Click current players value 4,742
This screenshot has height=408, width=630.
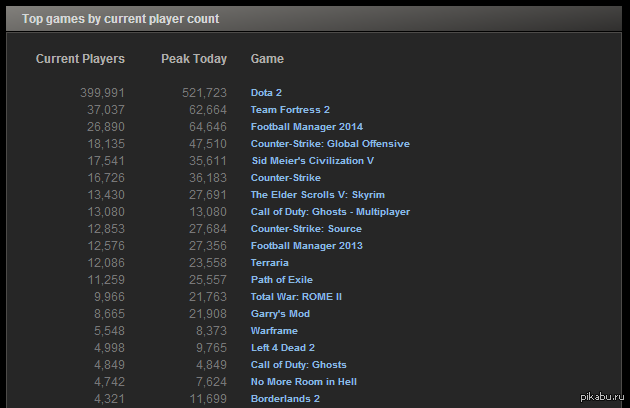point(109,381)
